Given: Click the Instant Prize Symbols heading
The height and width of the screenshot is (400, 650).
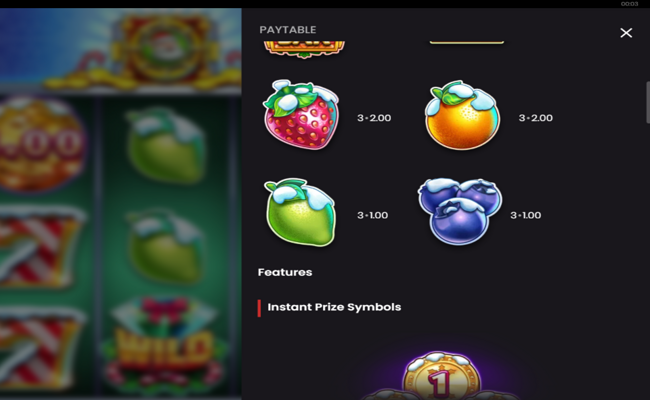Looking at the screenshot, I should (x=334, y=307).
